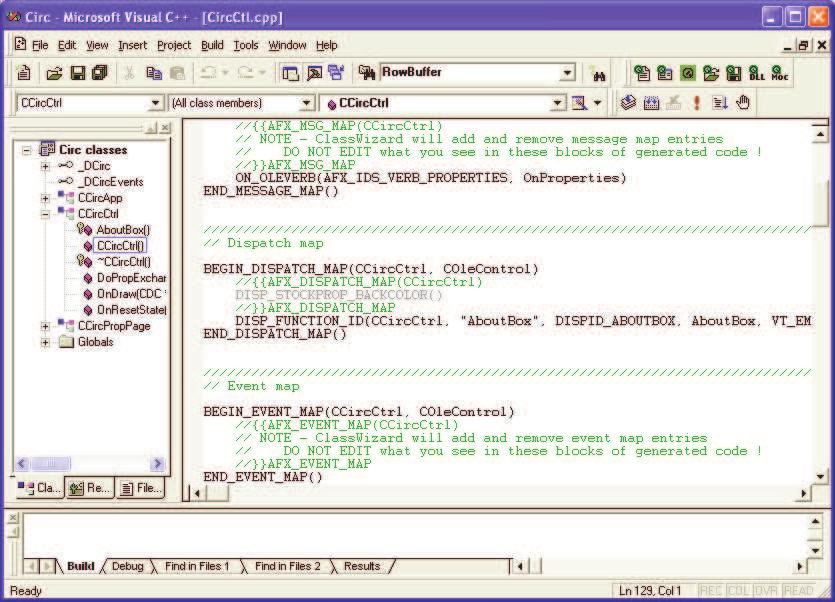The image size is (835, 602).
Task: Toggle the Workspace window icon
Action: pyautogui.click(x=290, y=73)
